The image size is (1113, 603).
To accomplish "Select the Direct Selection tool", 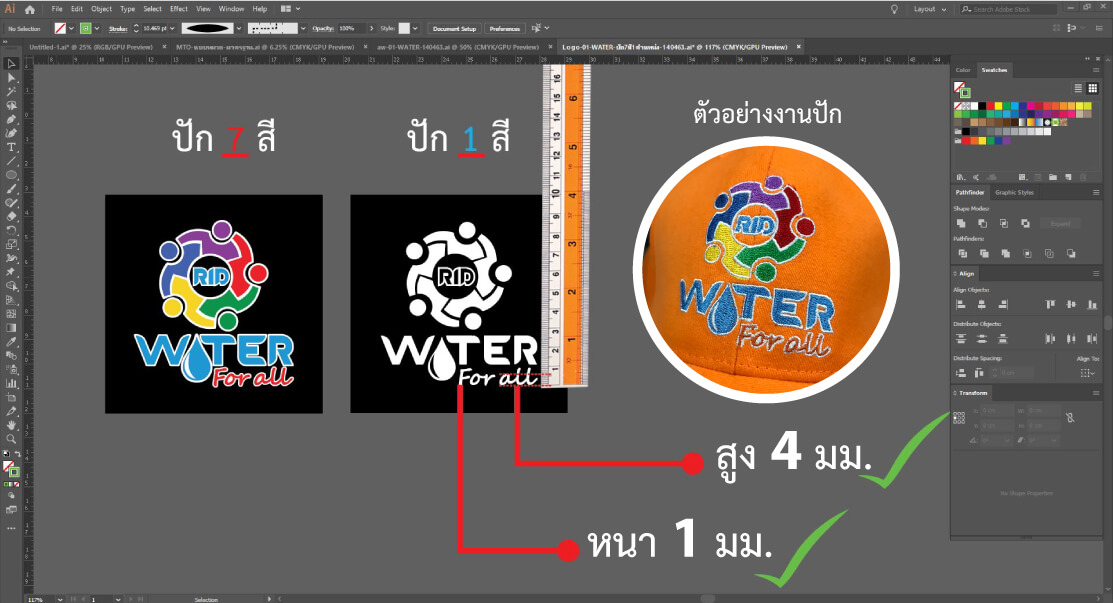I will (11, 77).
